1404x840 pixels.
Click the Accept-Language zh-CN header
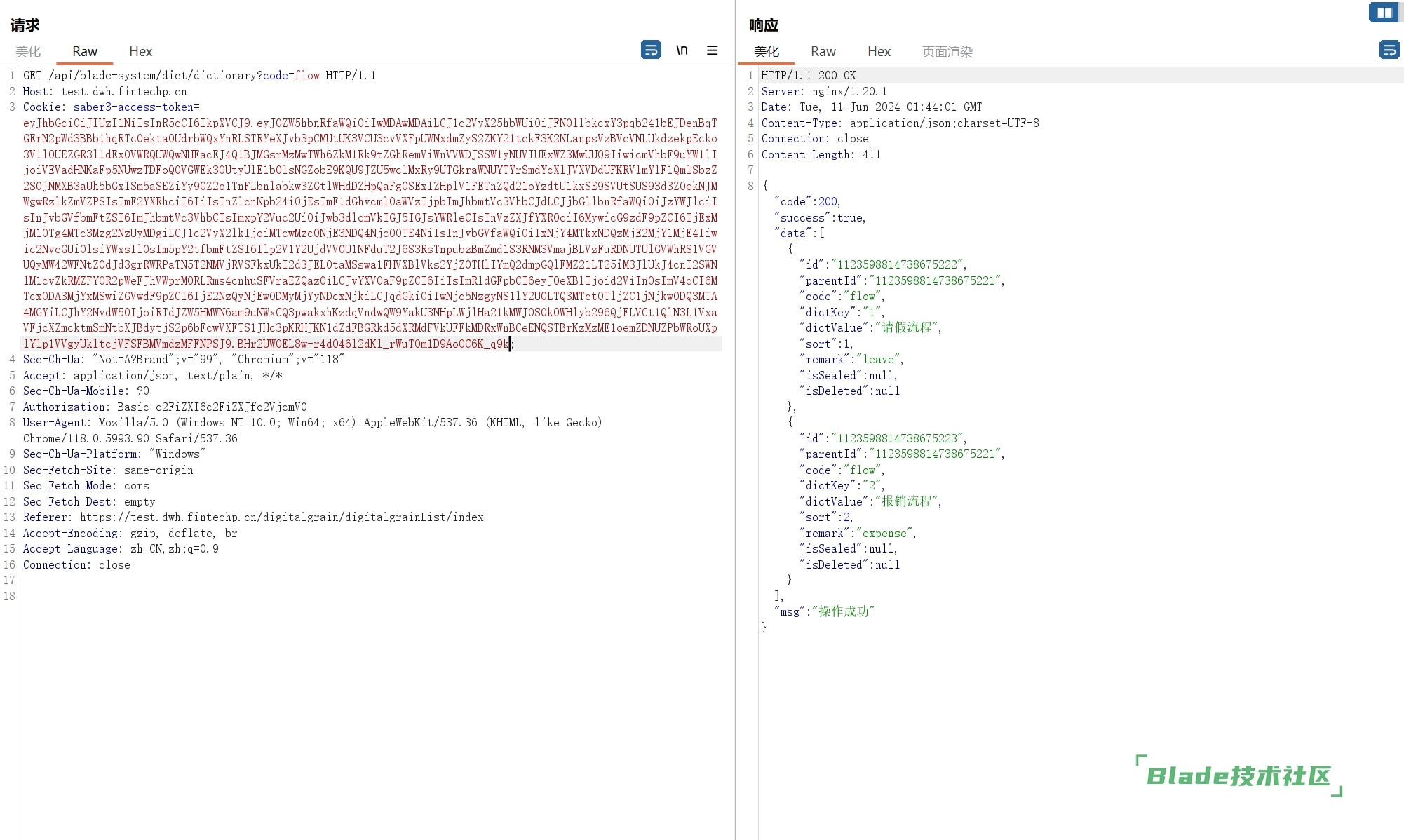pos(121,549)
